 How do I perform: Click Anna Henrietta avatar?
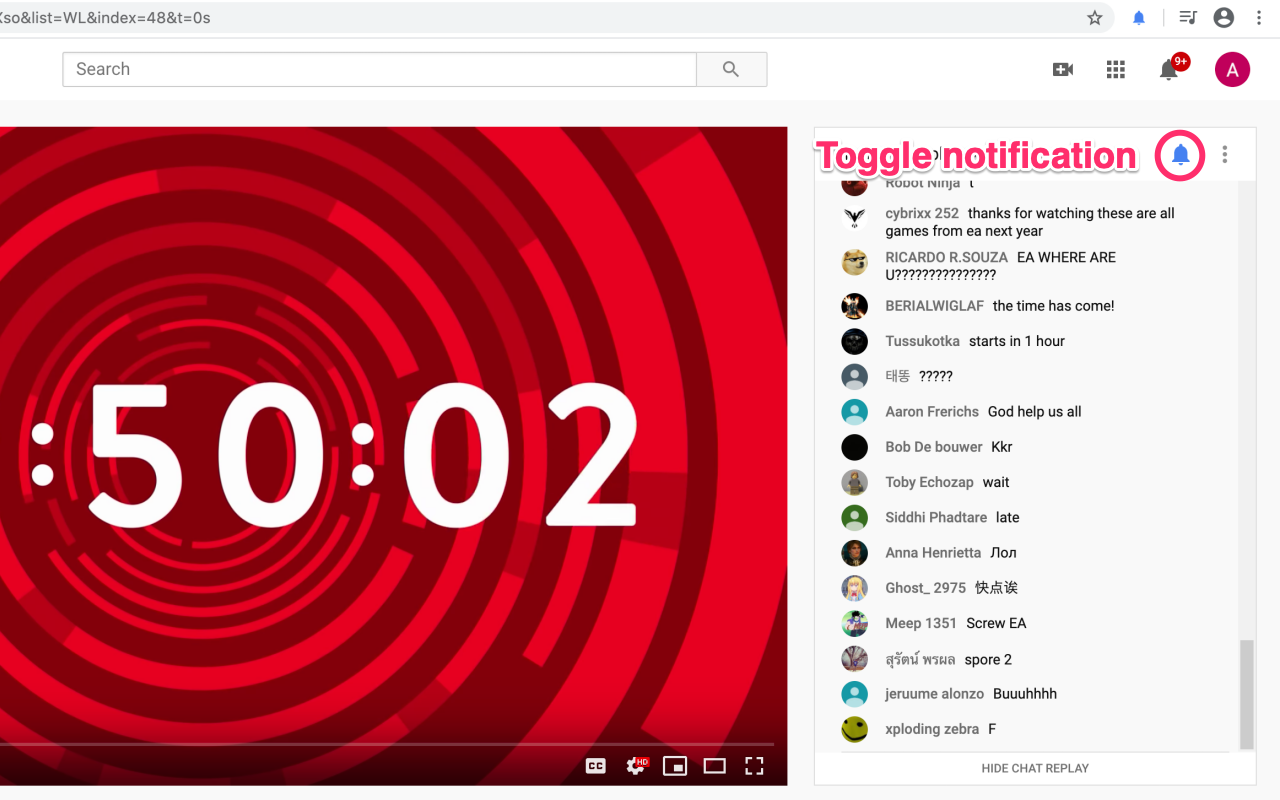tap(854, 553)
